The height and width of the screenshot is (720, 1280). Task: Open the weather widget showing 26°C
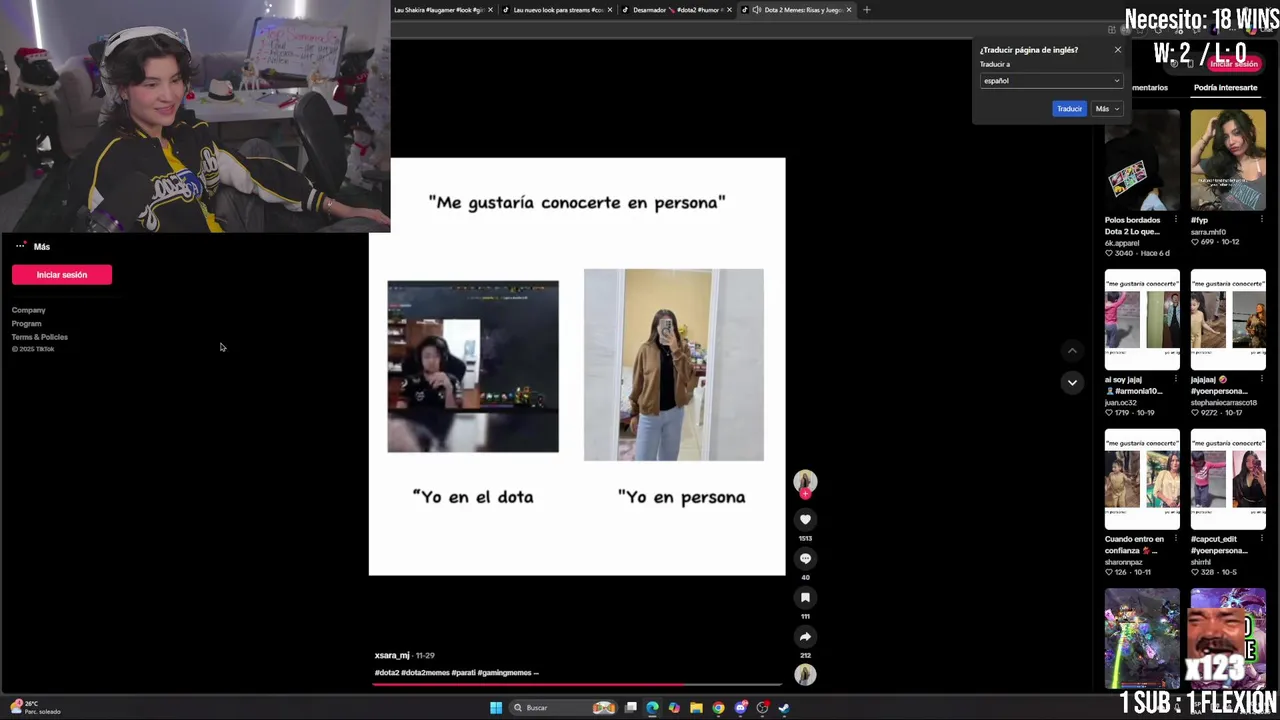click(35, 707)
